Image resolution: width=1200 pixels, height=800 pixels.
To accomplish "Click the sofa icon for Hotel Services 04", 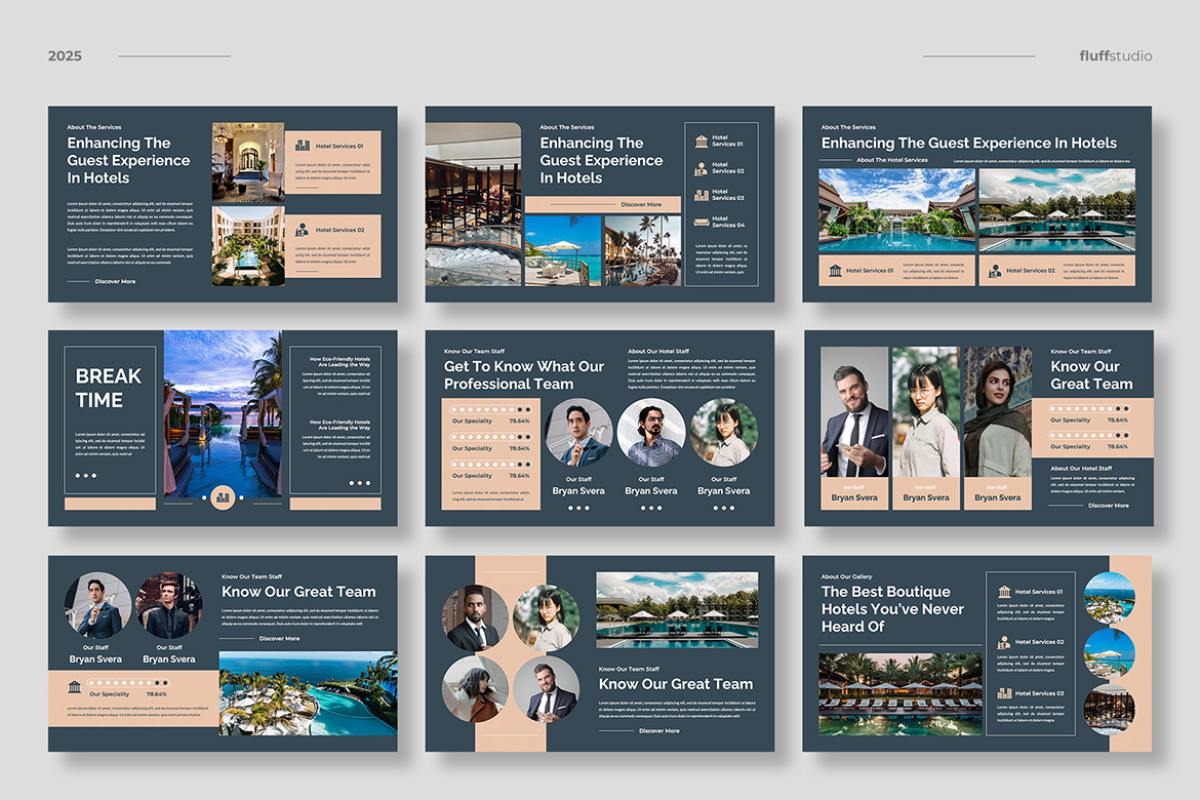I will pyautogui.click(x=701, y=222).
